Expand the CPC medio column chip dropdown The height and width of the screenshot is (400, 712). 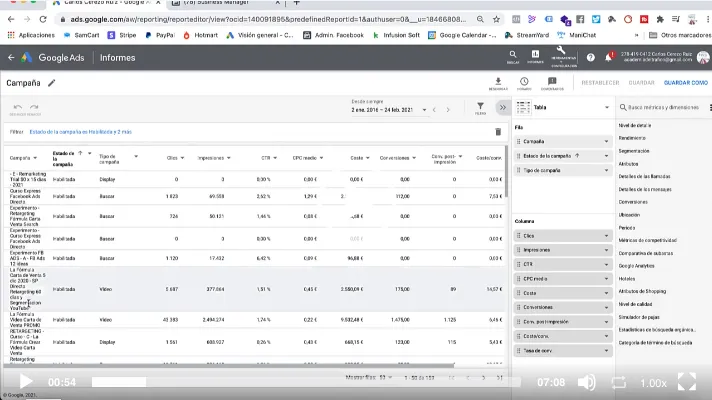(x=606, y=279)
